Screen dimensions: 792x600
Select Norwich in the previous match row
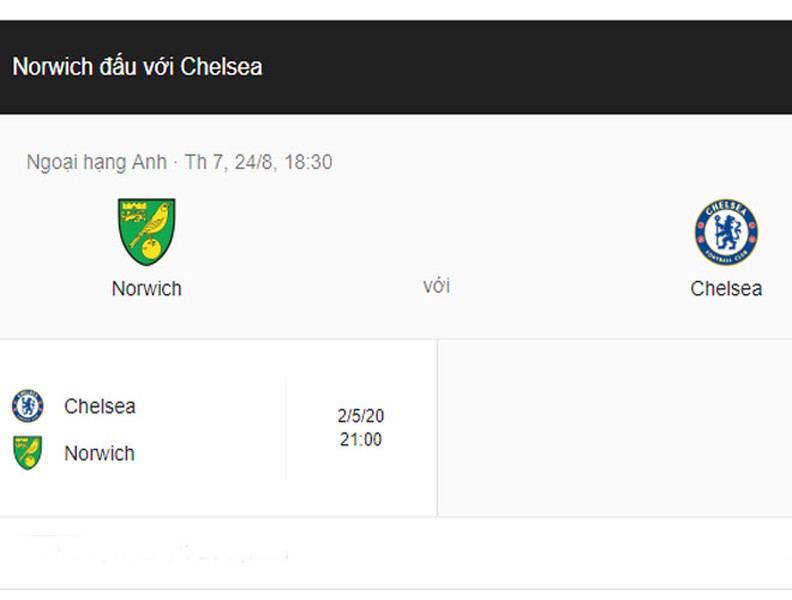(x=100, y=454)
